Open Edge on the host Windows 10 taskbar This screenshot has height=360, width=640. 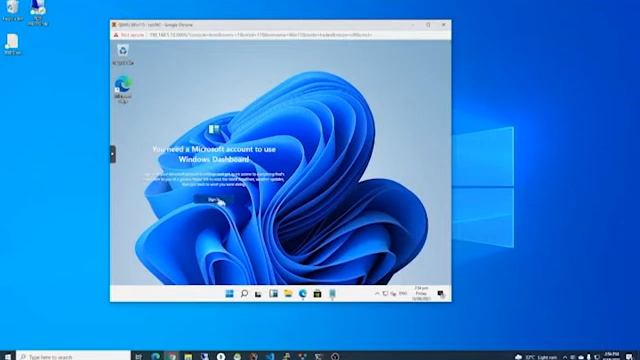click(156, 356)
